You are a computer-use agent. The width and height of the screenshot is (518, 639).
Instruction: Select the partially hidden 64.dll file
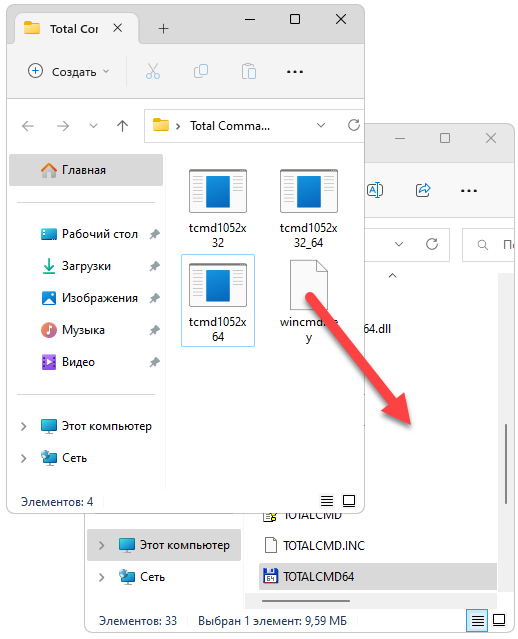click(377, 329)
